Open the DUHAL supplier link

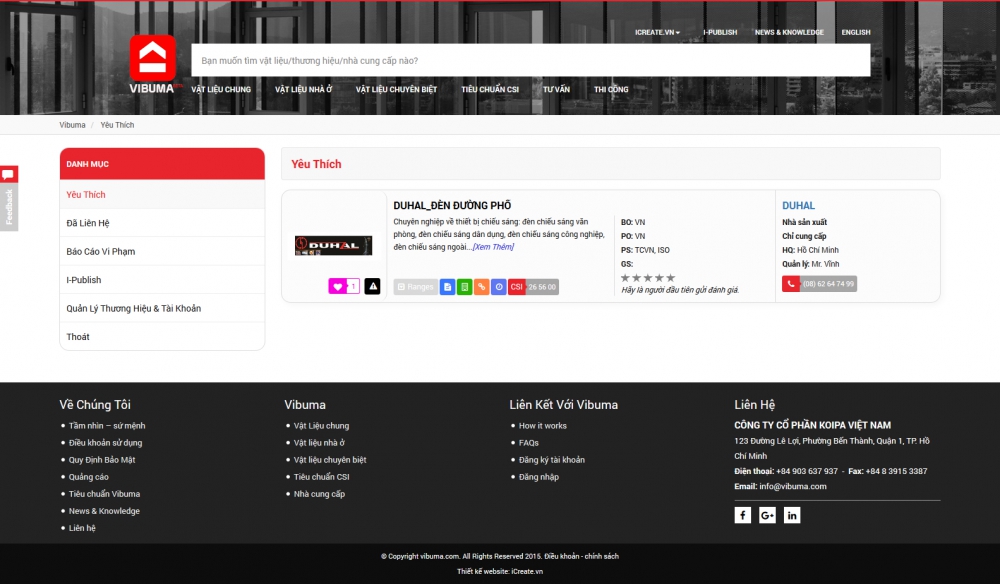coord(798,205)
